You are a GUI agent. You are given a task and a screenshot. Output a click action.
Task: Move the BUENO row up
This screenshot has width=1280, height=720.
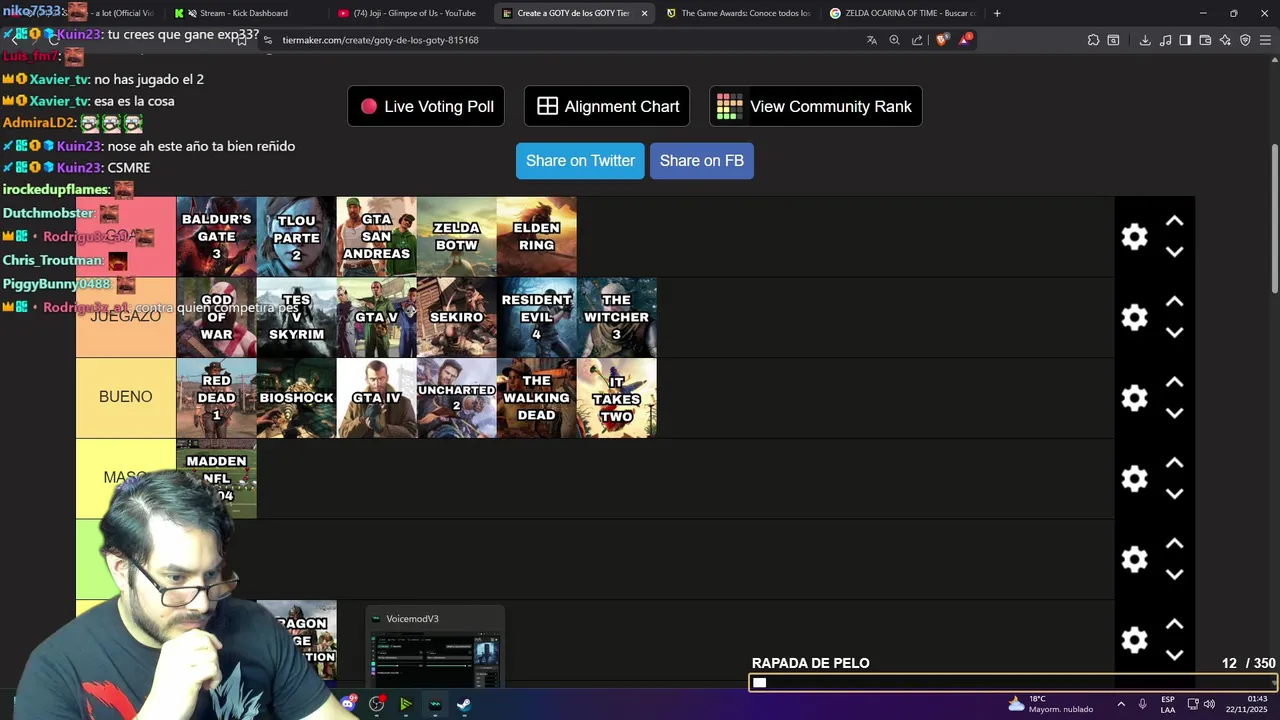(1175, 383)
